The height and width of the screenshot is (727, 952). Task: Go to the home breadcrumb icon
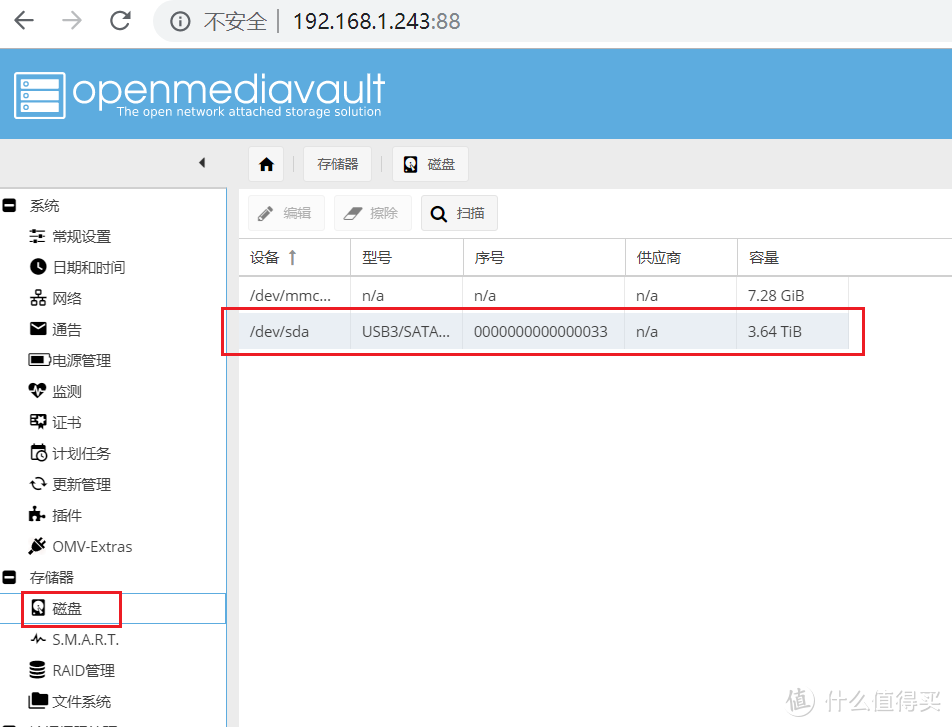point(266,164)
